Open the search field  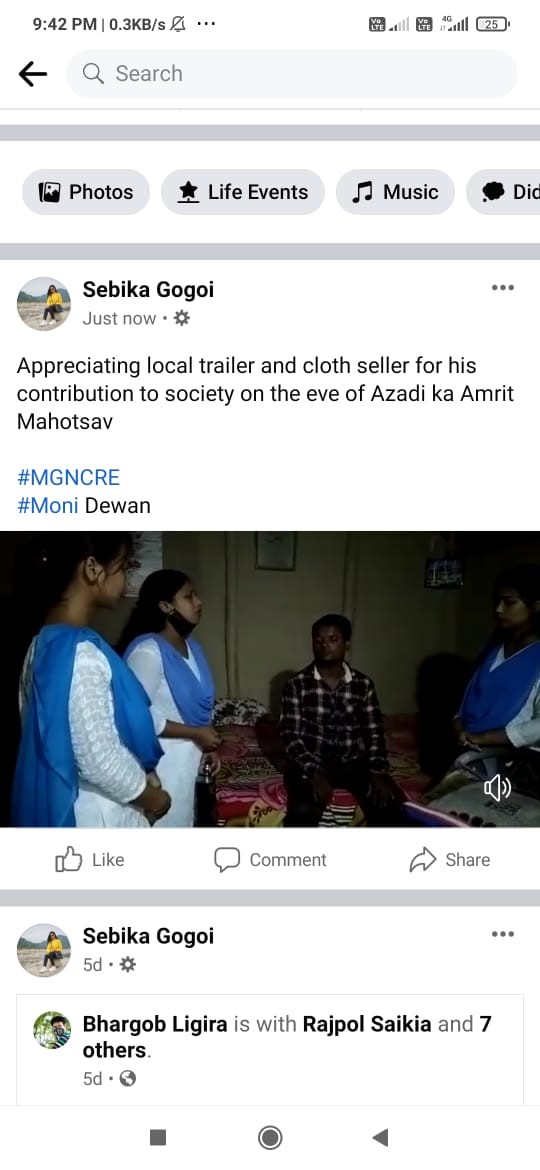coord(292,74)
